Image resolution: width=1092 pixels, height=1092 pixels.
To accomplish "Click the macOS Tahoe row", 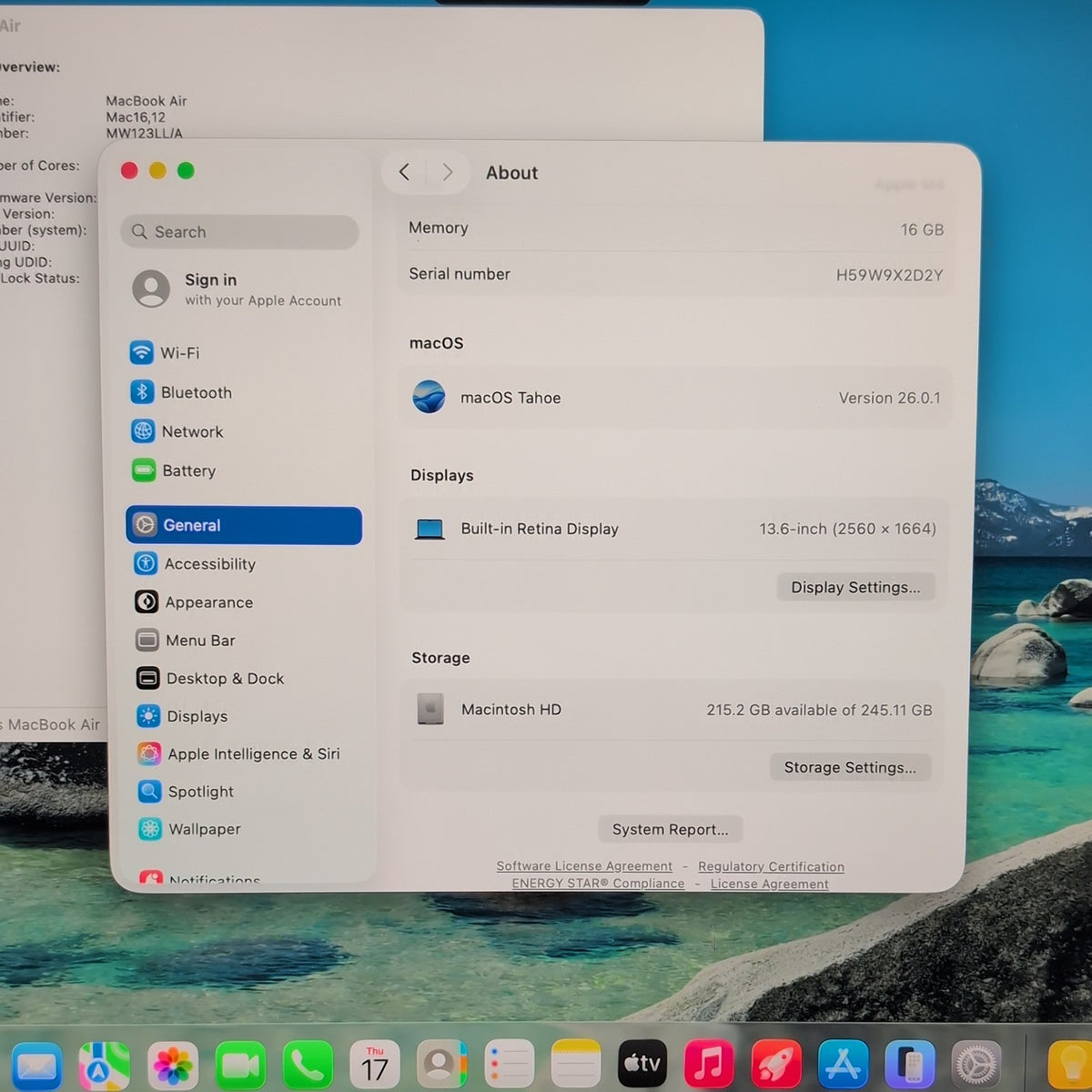I will pyautogui.click(x=675, y=398).
